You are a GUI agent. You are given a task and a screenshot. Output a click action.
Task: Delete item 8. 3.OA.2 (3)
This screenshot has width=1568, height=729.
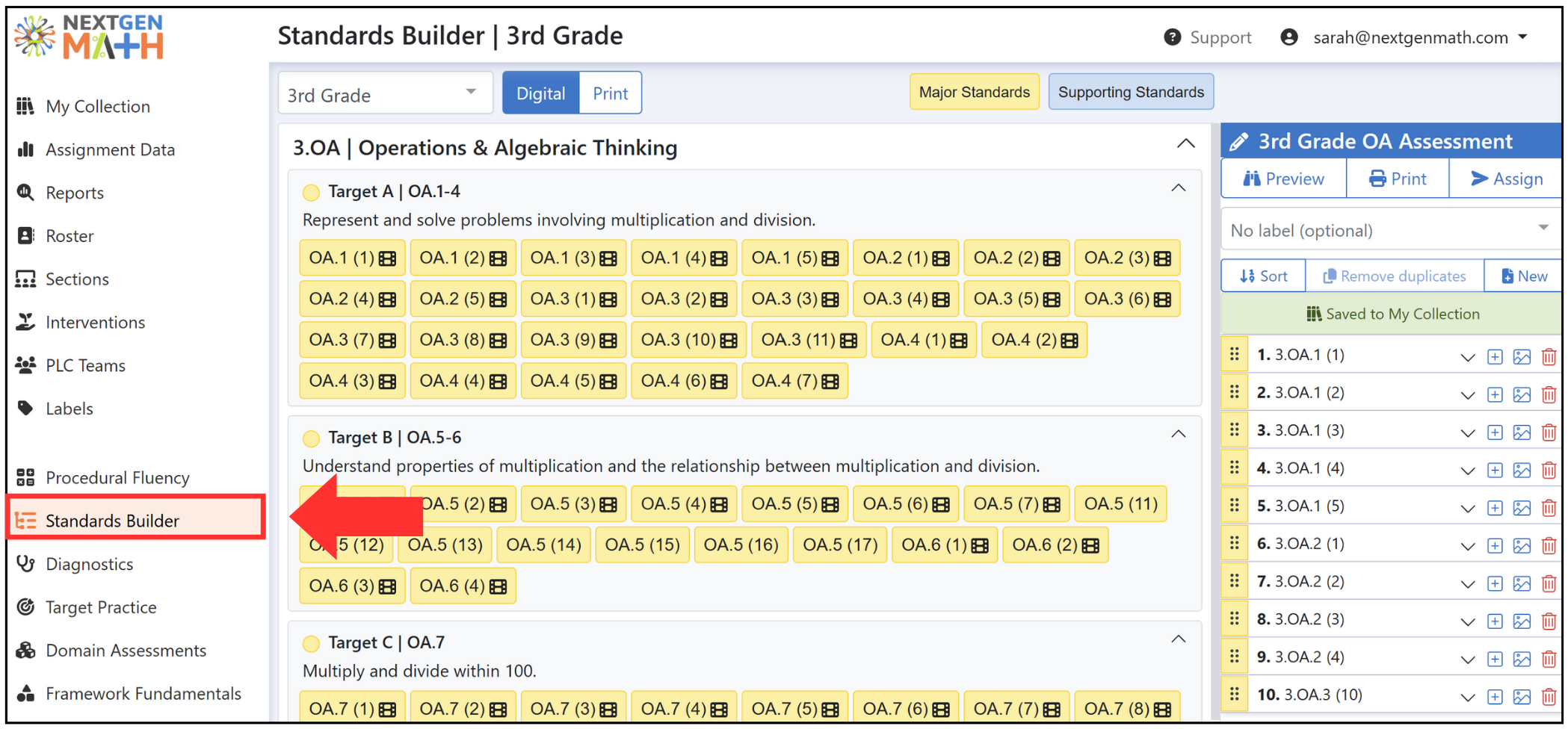[x=1549, y=621]
